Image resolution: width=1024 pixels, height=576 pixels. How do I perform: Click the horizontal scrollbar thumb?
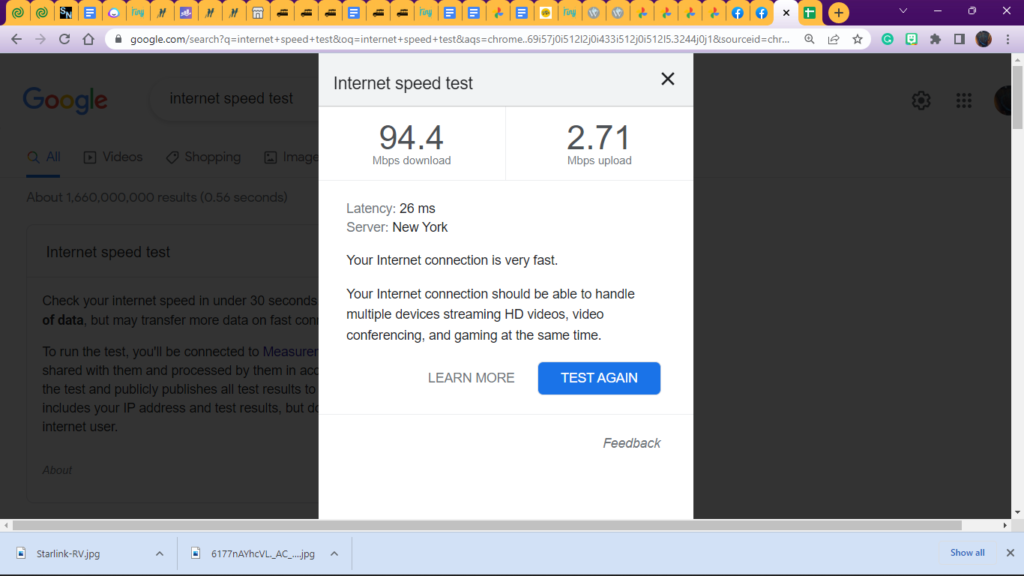(x=487, y=525)
